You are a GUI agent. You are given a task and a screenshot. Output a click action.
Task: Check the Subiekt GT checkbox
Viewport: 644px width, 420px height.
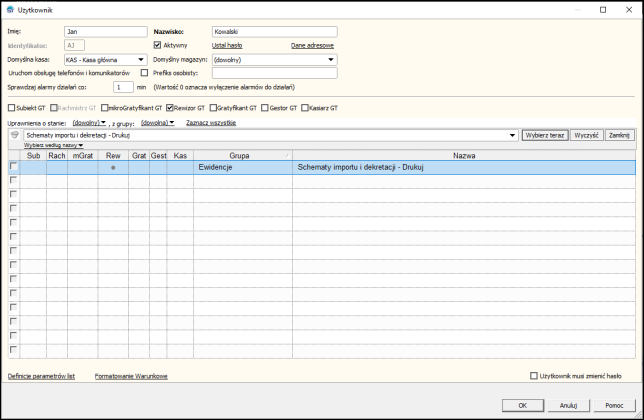click(12, 108)
